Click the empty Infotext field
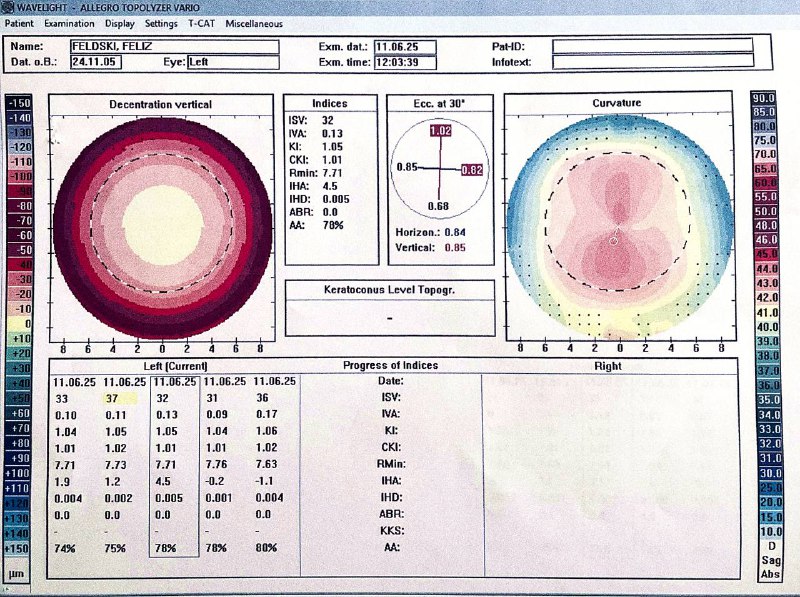Image resolution: width=800 pixels, height=597 pixels. tap(653, 62)
